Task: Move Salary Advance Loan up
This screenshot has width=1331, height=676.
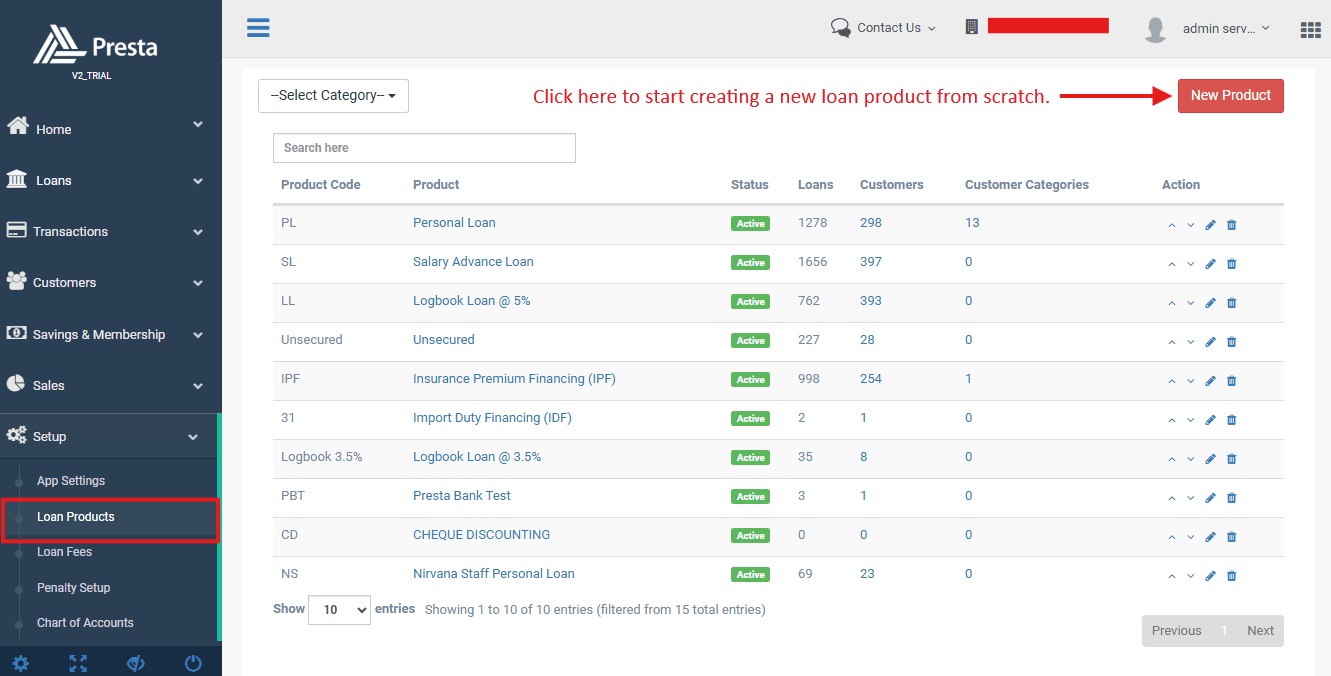Action: (x=1172, y=264)
